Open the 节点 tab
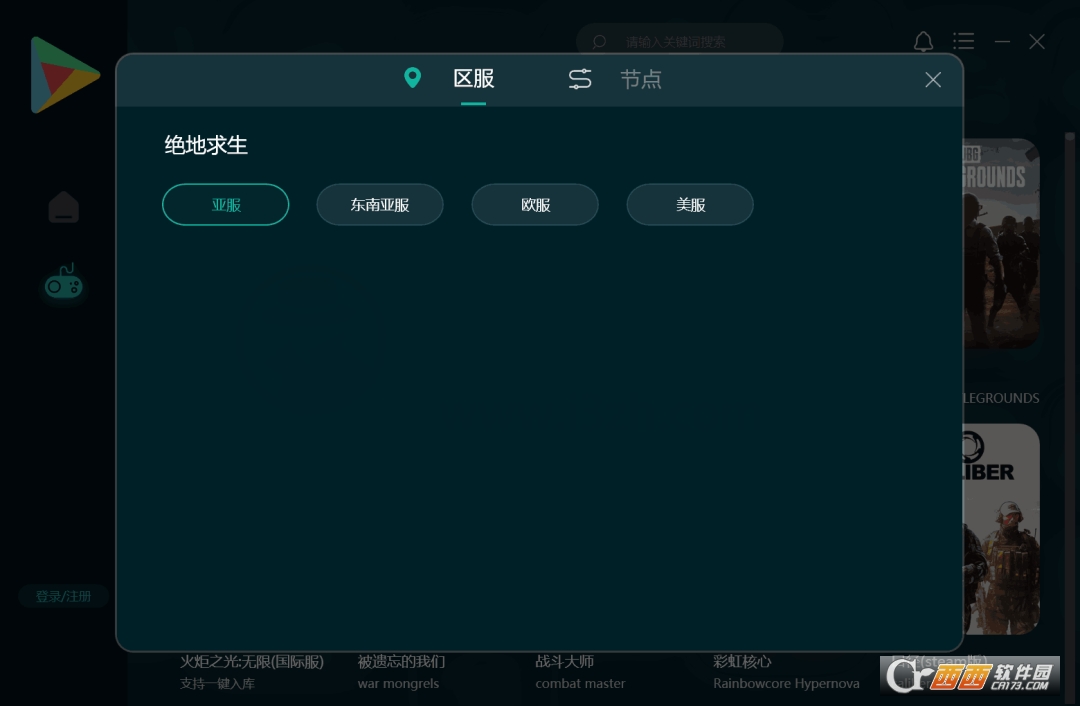1080x706 pixels. 641,79
